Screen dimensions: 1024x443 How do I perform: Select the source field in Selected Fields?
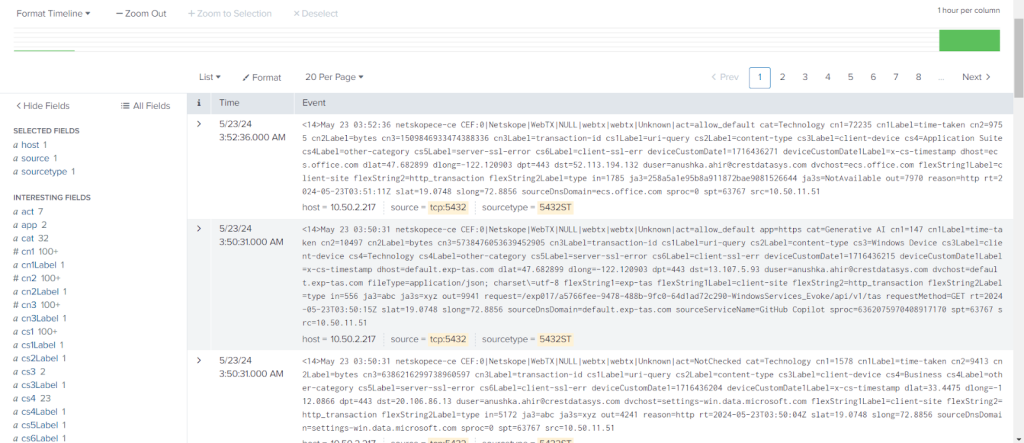coord(35,158)
